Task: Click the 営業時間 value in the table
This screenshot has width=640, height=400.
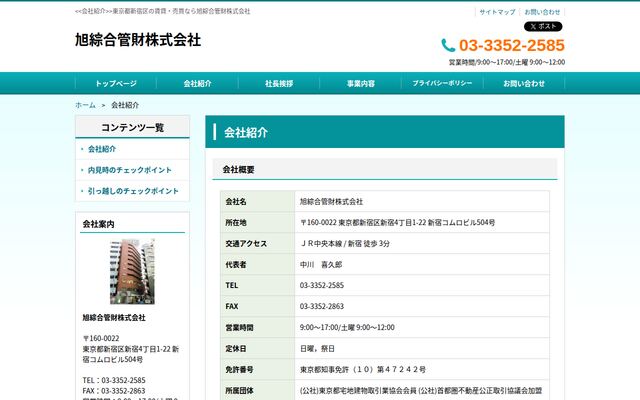Action: [347, 327]
